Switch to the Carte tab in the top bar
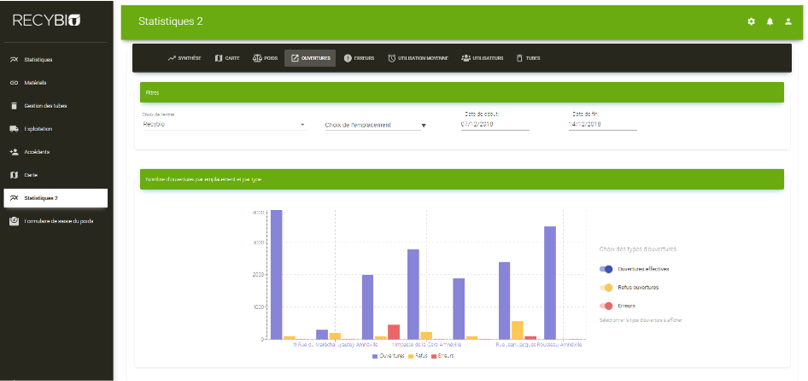This screenshot has width=808, height=381. (x=227, y=58)
